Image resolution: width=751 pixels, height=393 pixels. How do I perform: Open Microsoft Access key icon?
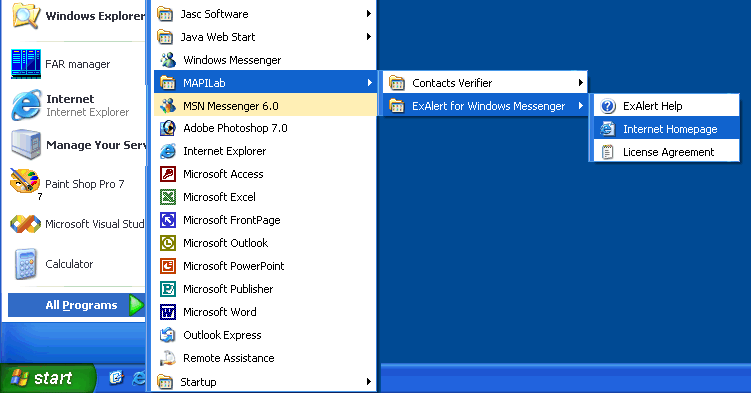point(168,174)
